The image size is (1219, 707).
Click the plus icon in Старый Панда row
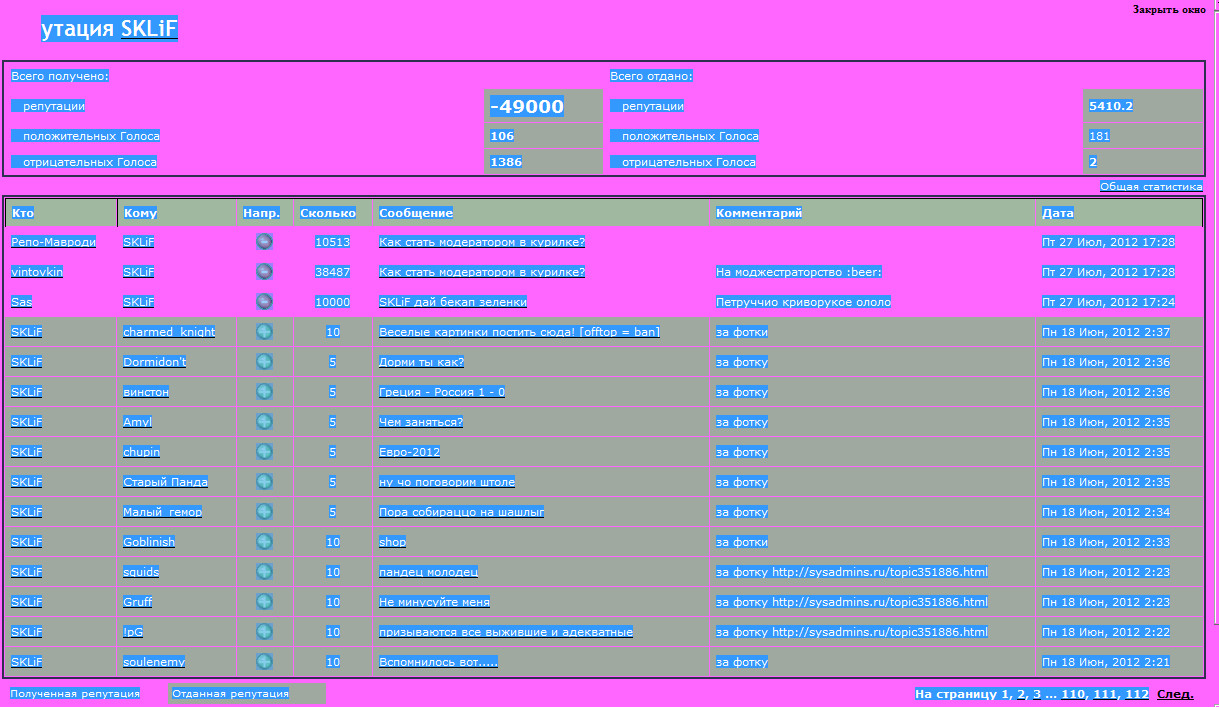pyautogui.click(x=264, y=481)
